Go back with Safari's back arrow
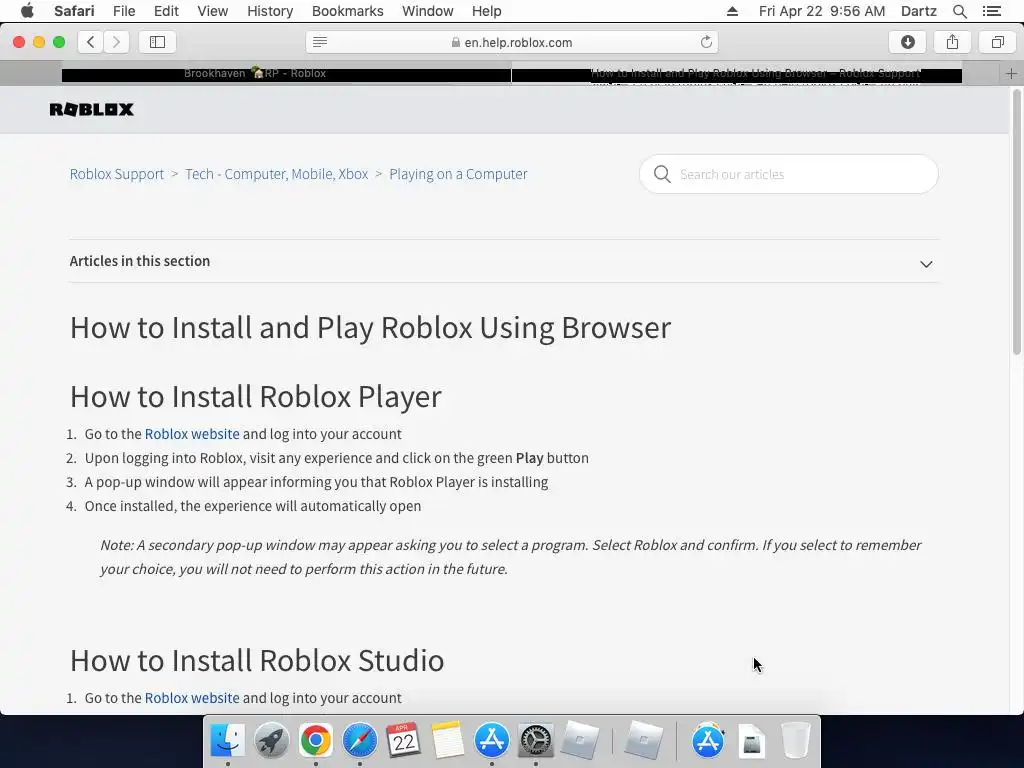Screen dimensions: 1024x768 click(91, 42)
